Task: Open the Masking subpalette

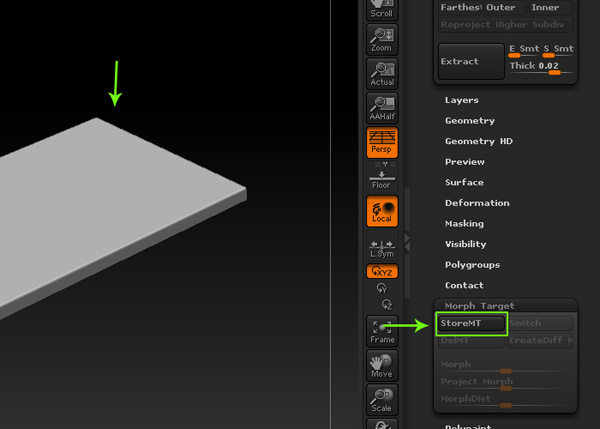Action: pos(464,224)
